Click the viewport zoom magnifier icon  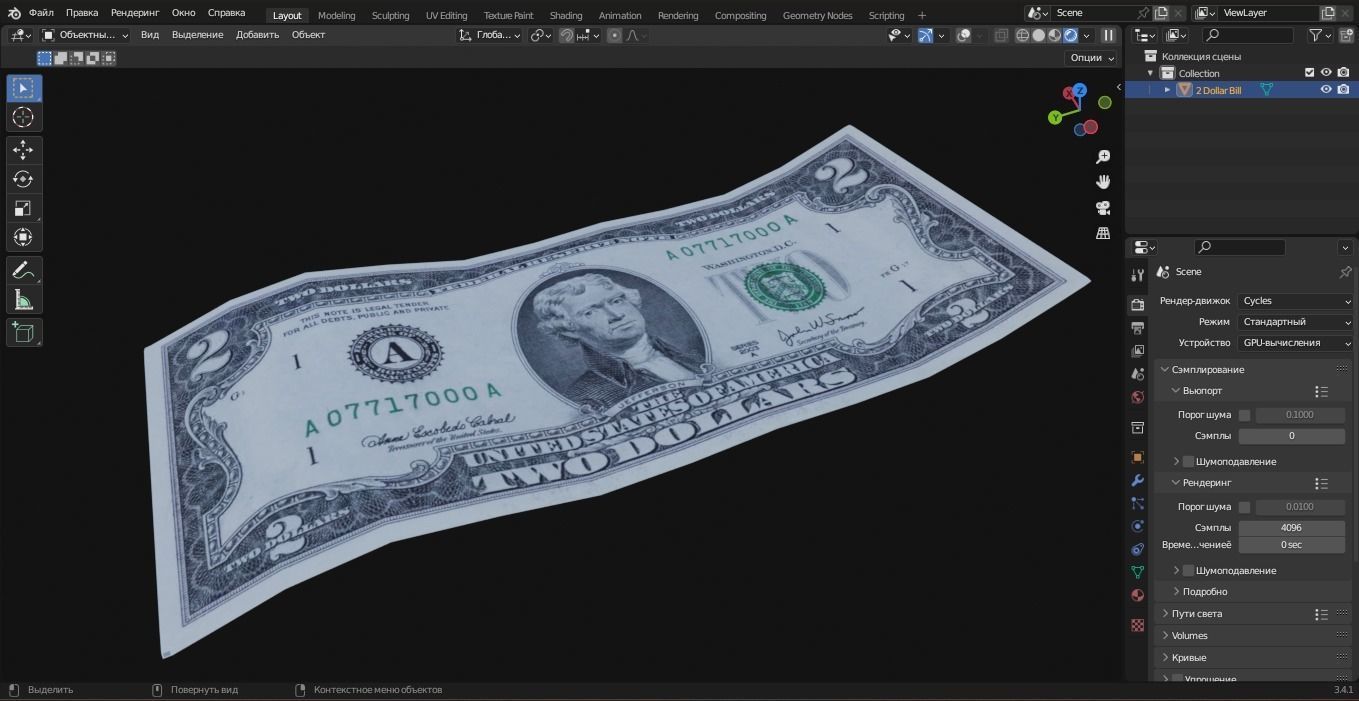tap(1103, 157)
